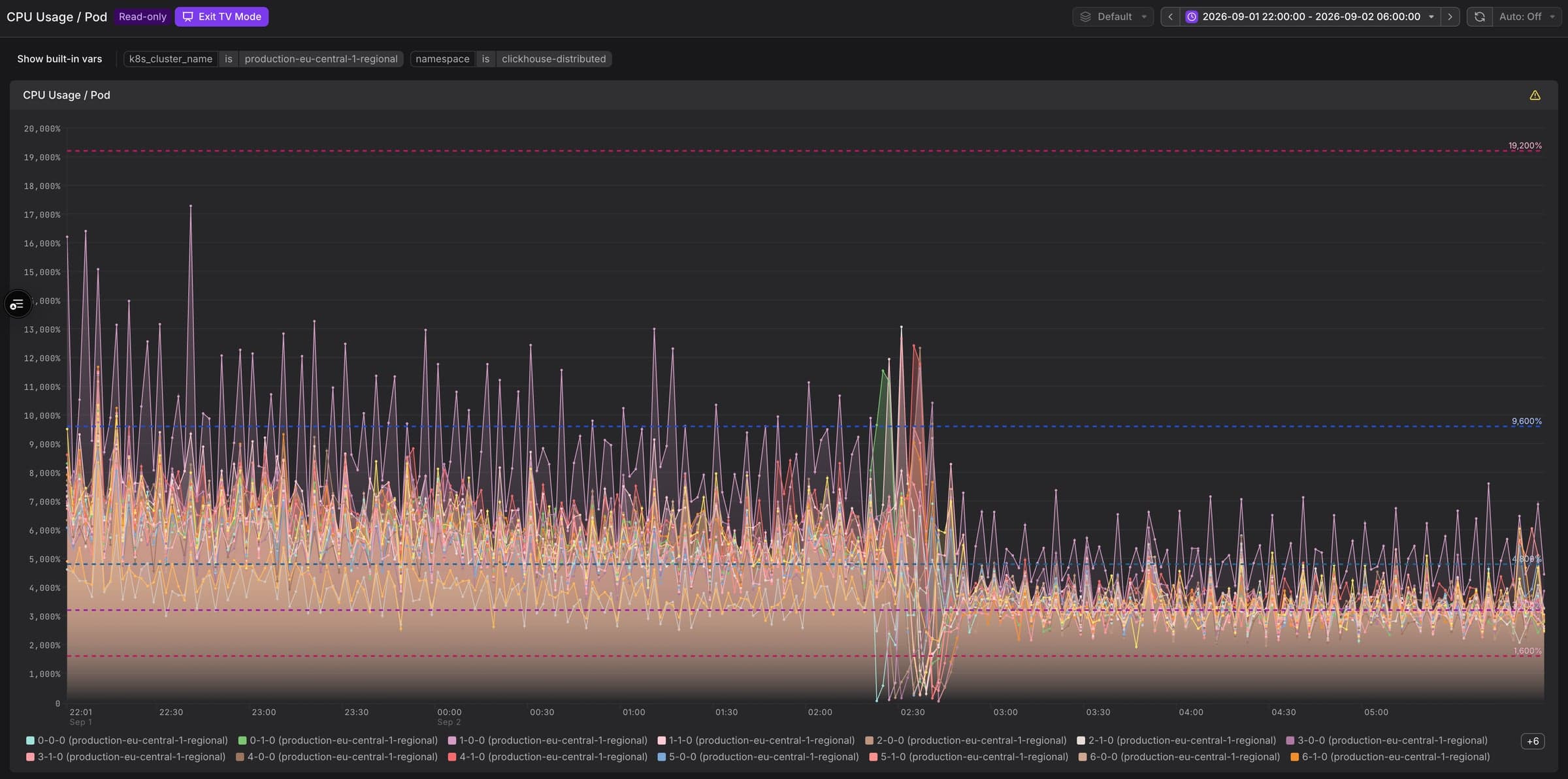This screenshot has width=1568, height=779.
Task: Click the 19,200% threshold label
Action: pos(1525,146)
